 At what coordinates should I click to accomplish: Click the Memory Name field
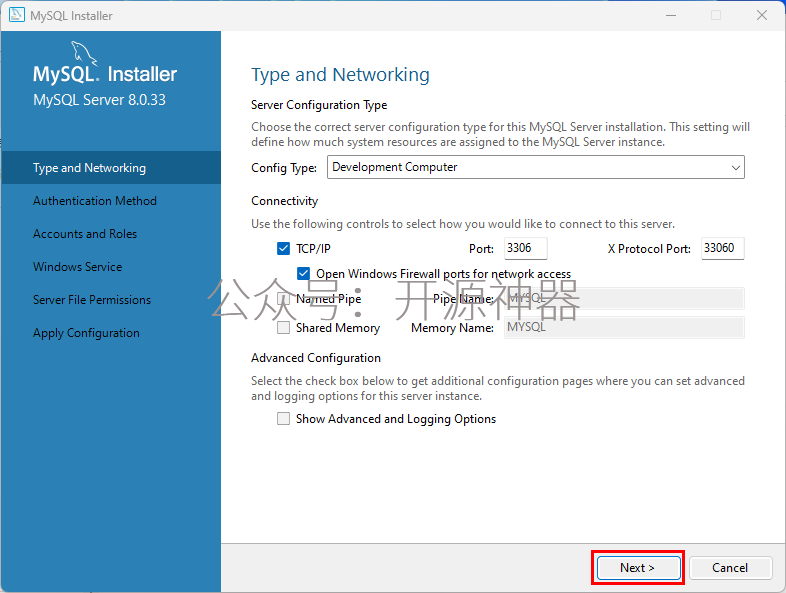[x=624, y=327]
